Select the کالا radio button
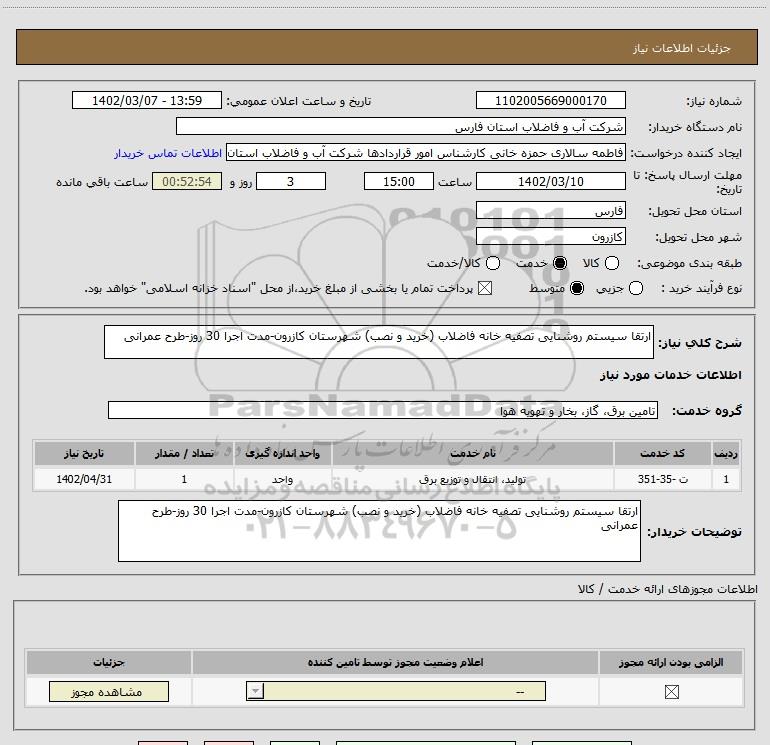This screenshot has width=770, height=745. (611, 263)
